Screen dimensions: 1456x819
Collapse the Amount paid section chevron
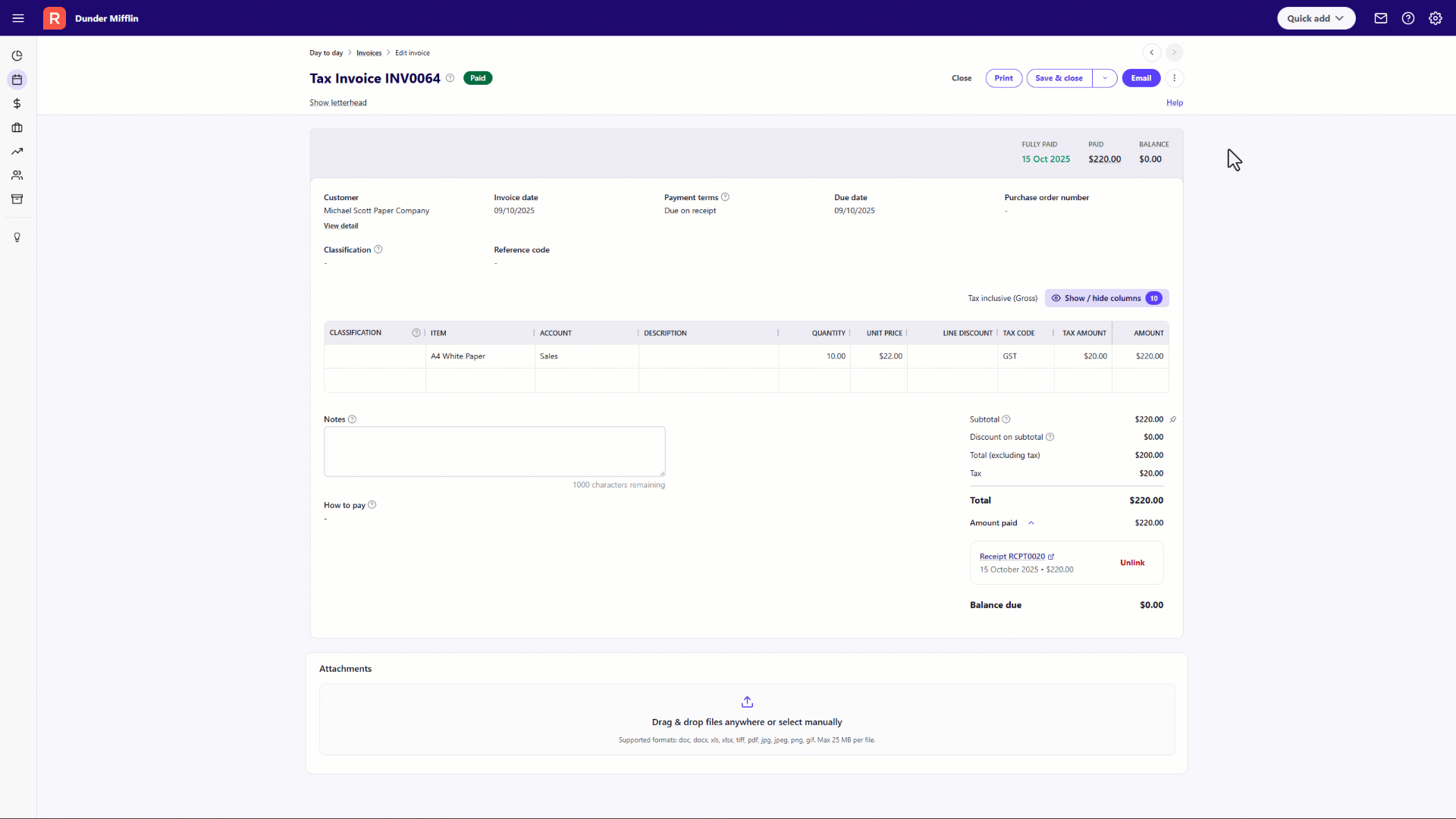pos(1031,522)
